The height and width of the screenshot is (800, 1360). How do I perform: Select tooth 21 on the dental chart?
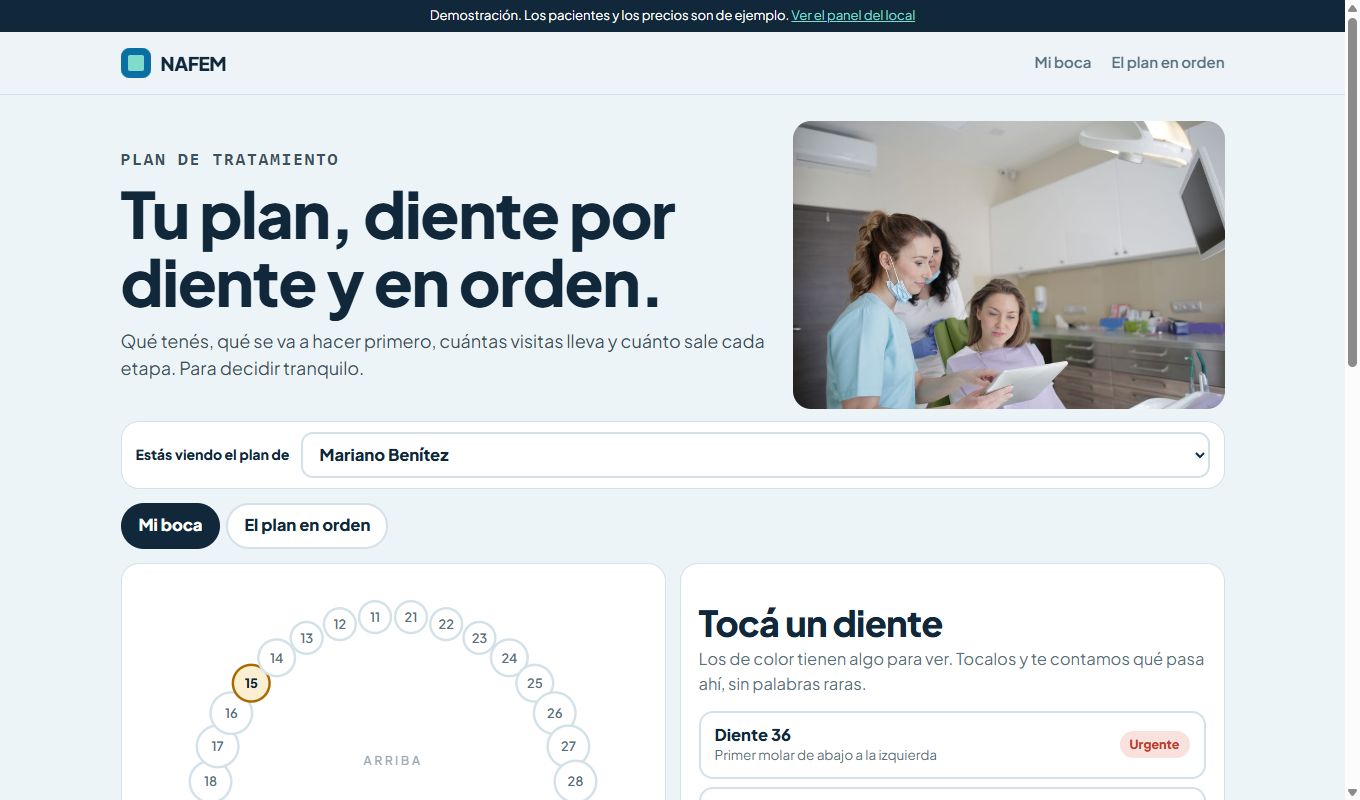(x=411, y=617)
